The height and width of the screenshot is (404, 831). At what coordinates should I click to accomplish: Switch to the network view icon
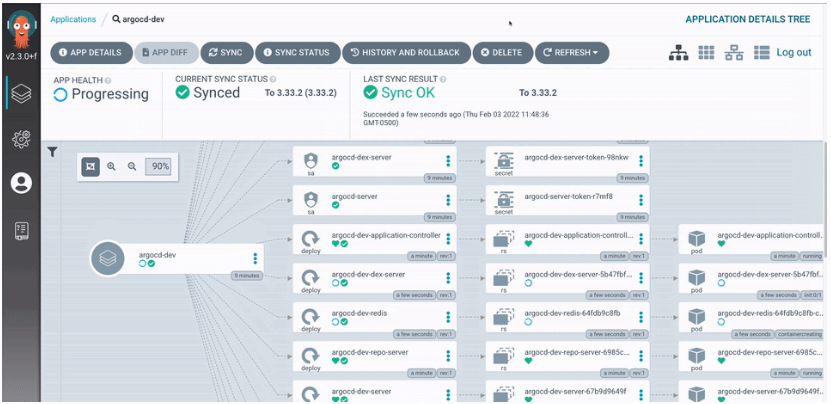(x=734, y=52)
